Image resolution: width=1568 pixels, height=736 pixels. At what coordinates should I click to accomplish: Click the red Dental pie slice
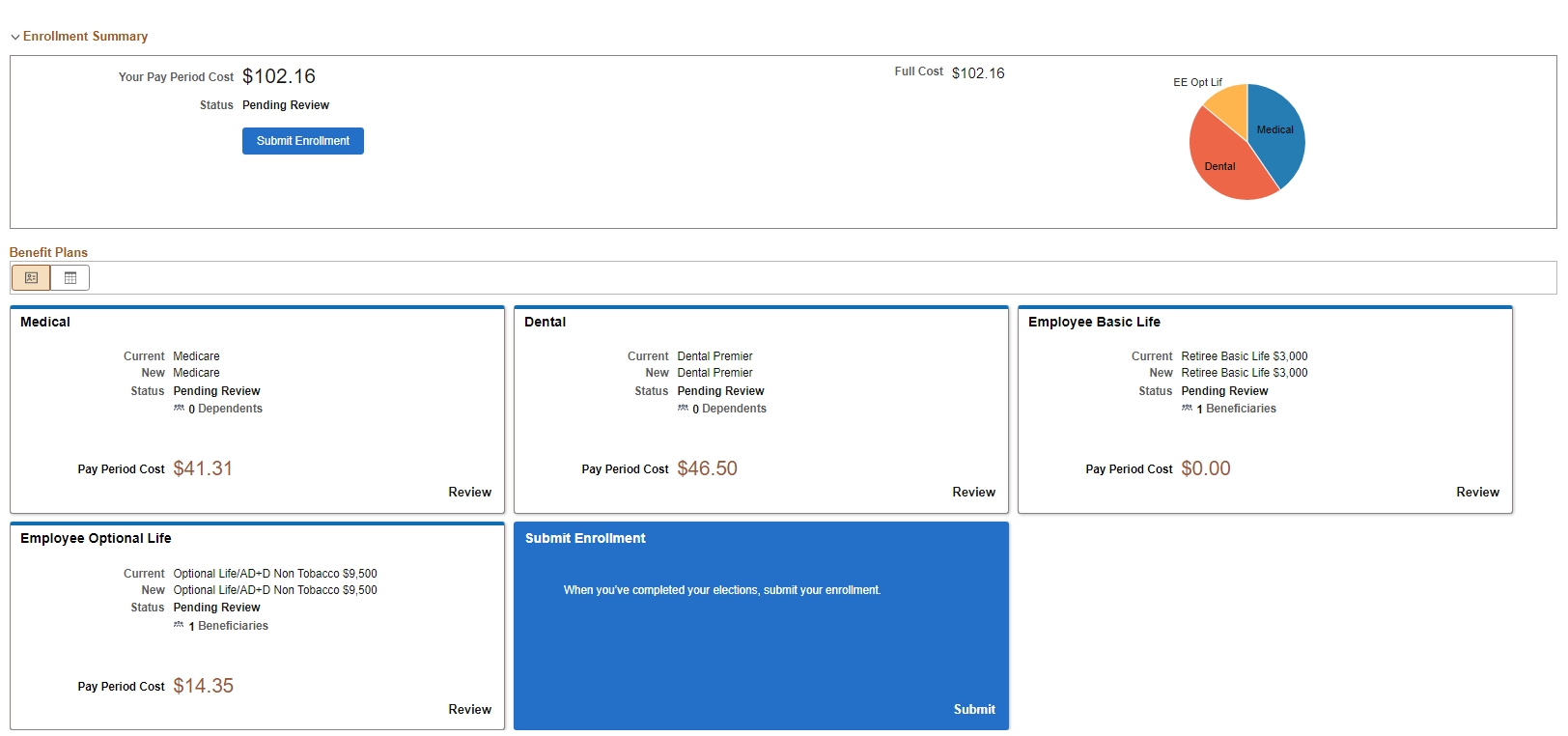coord(1224,166)
